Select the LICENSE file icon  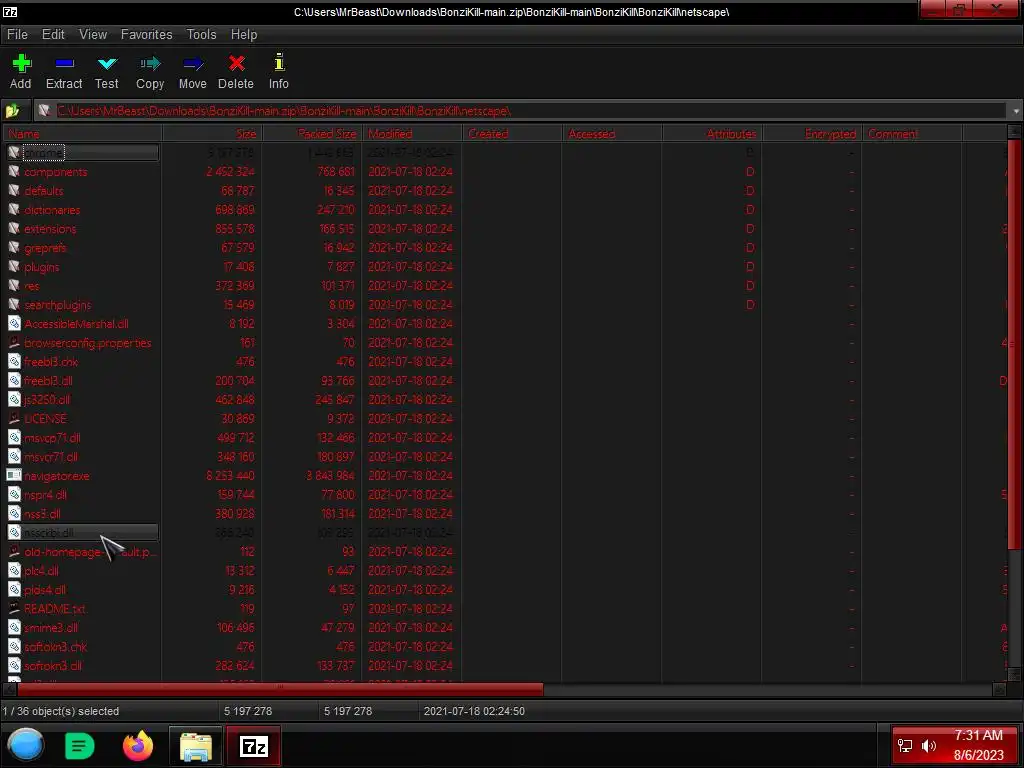pyautogui.click(x=14, y=418)
